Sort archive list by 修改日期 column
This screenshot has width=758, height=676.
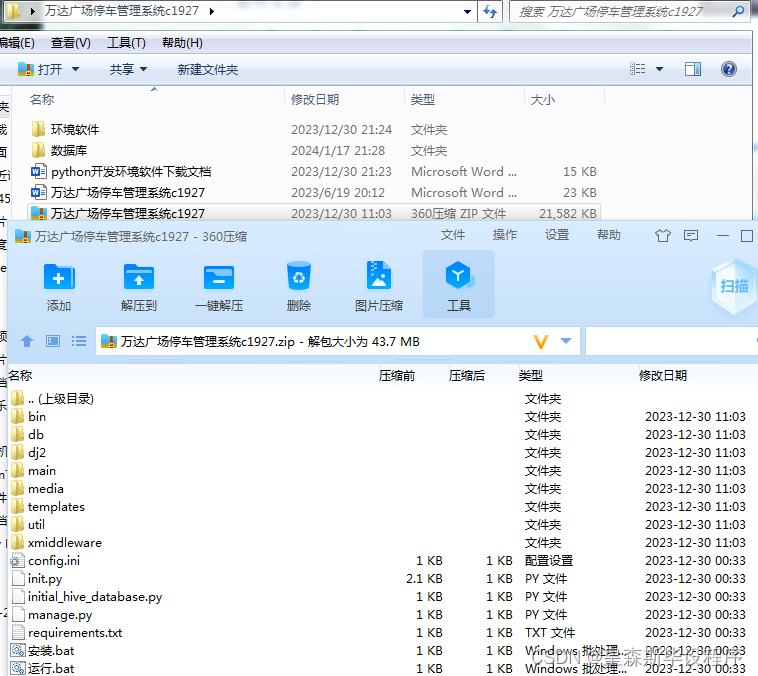tap(663, 376)
